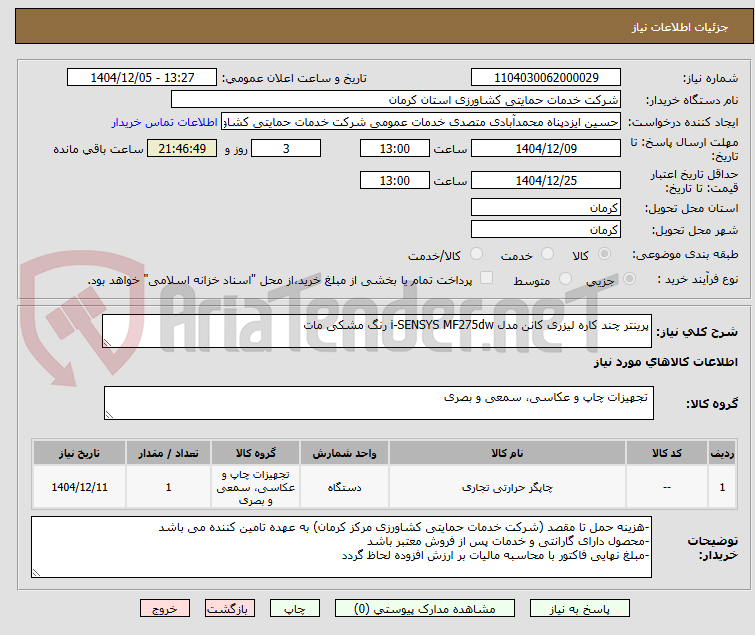
Task: Click the request creator name field
Action: tap(421, 122)
